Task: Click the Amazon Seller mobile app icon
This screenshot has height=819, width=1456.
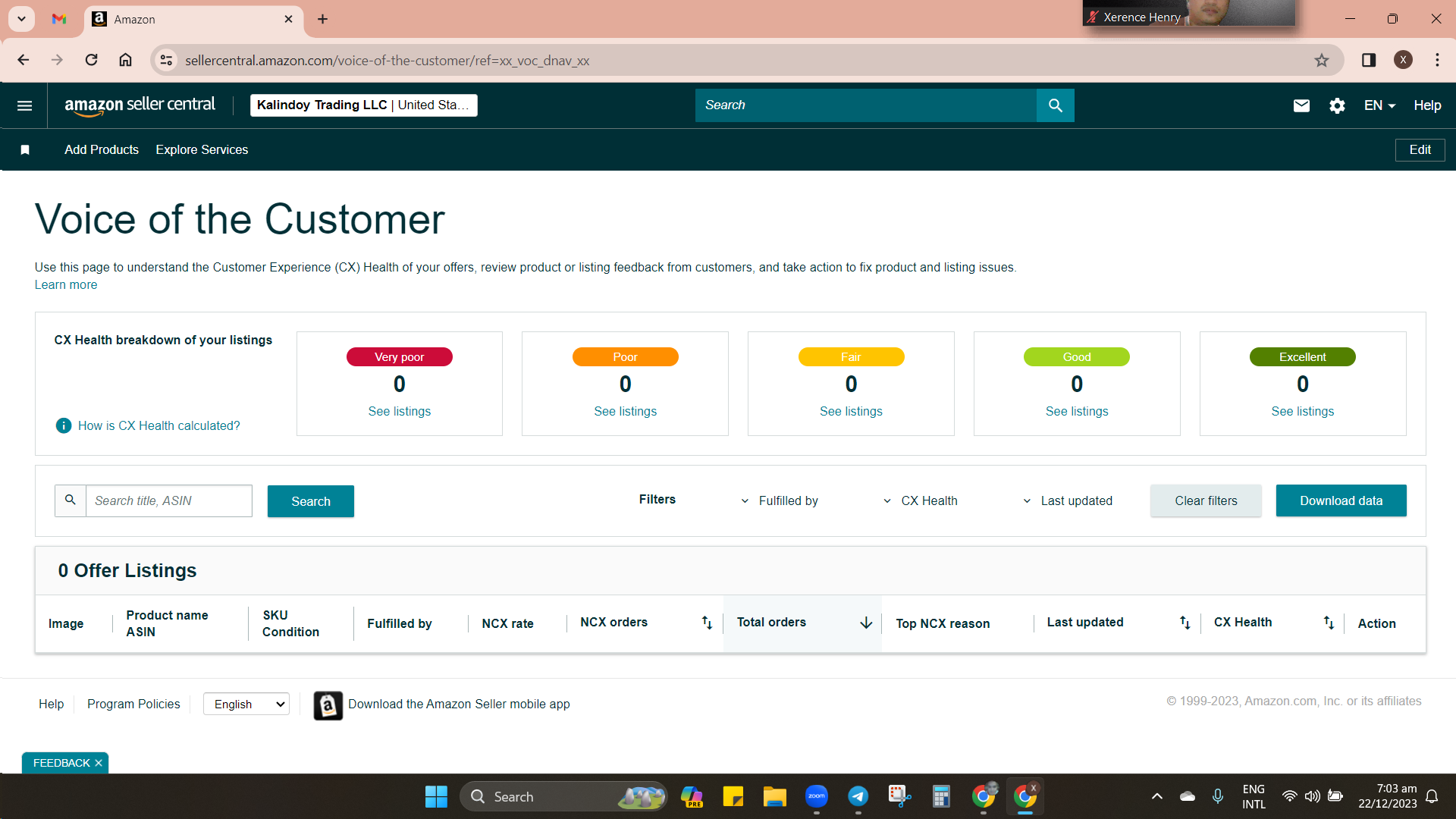Action: 328,705
